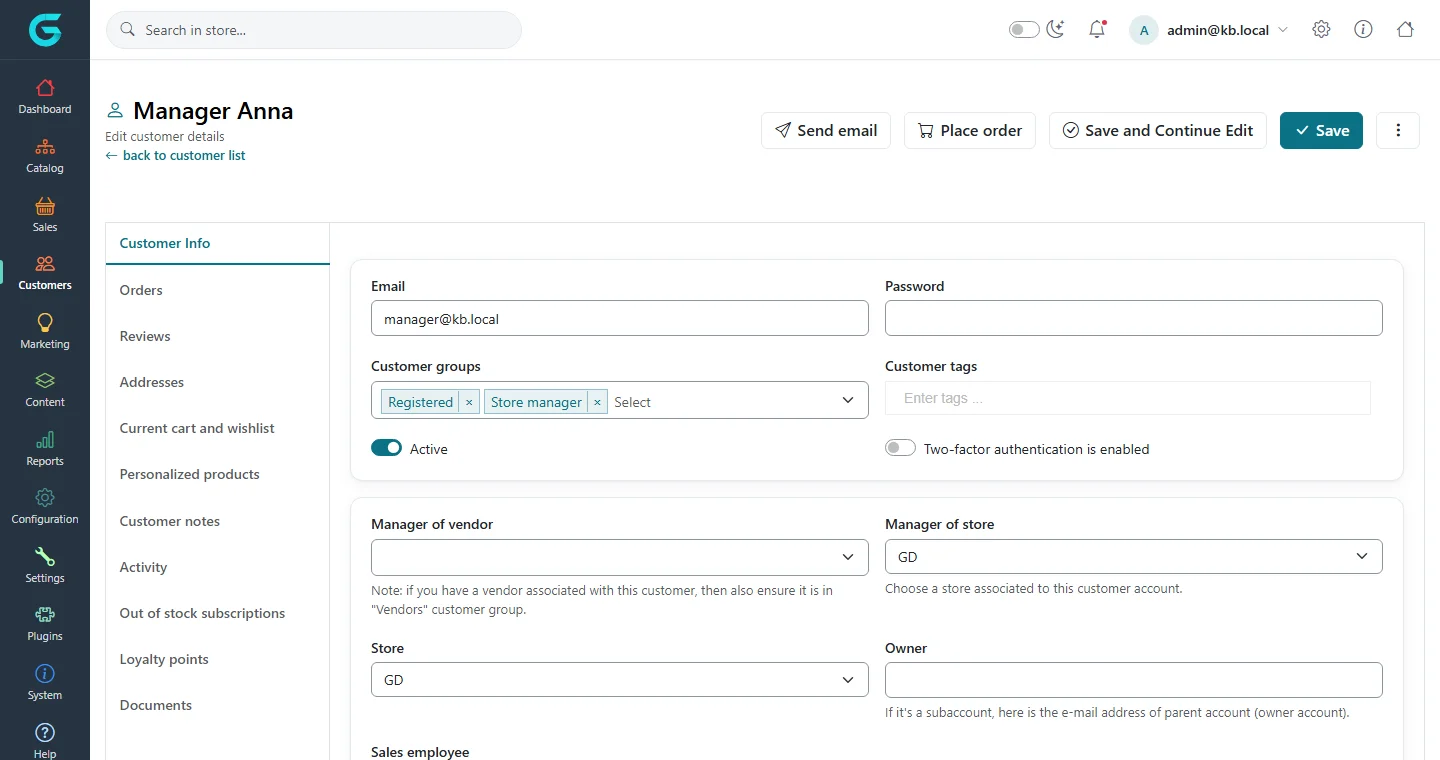Image resolution: width=1440 pixels, height=760 pixels.
Task: Switch to the Customer notes tab
Action: click(217, 521)
